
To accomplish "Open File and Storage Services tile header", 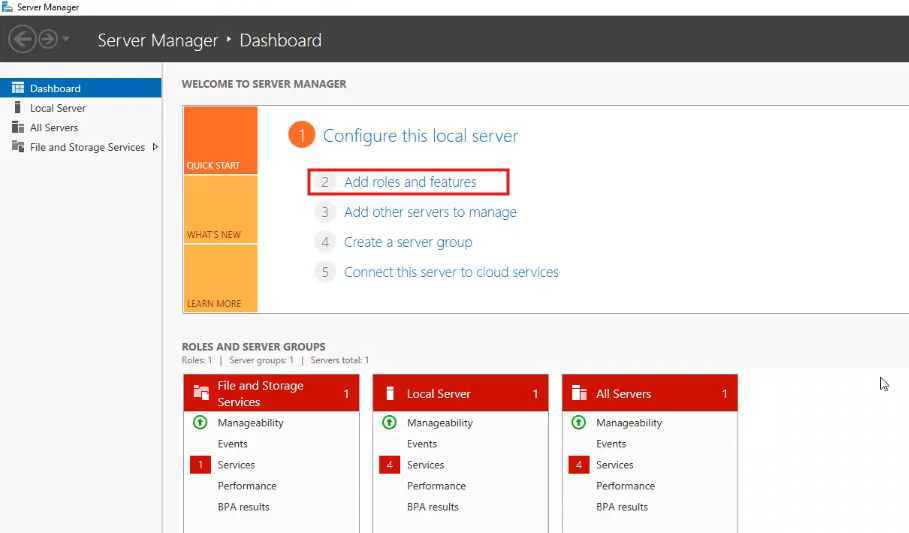I will pyautogui.click(x=271, y=393).
